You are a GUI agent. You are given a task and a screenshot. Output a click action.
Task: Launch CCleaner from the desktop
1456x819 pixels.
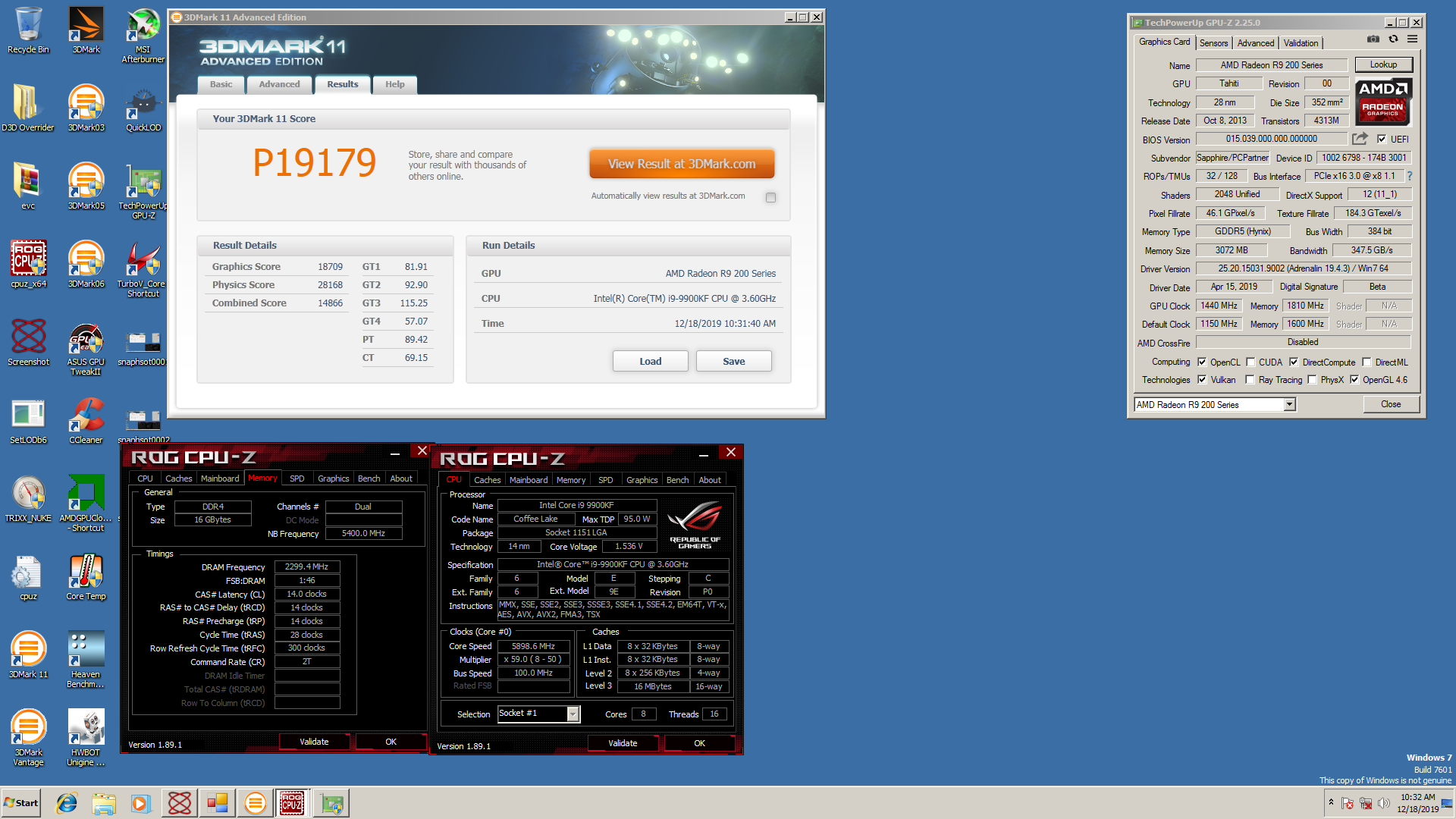click(x=86, y=421)
